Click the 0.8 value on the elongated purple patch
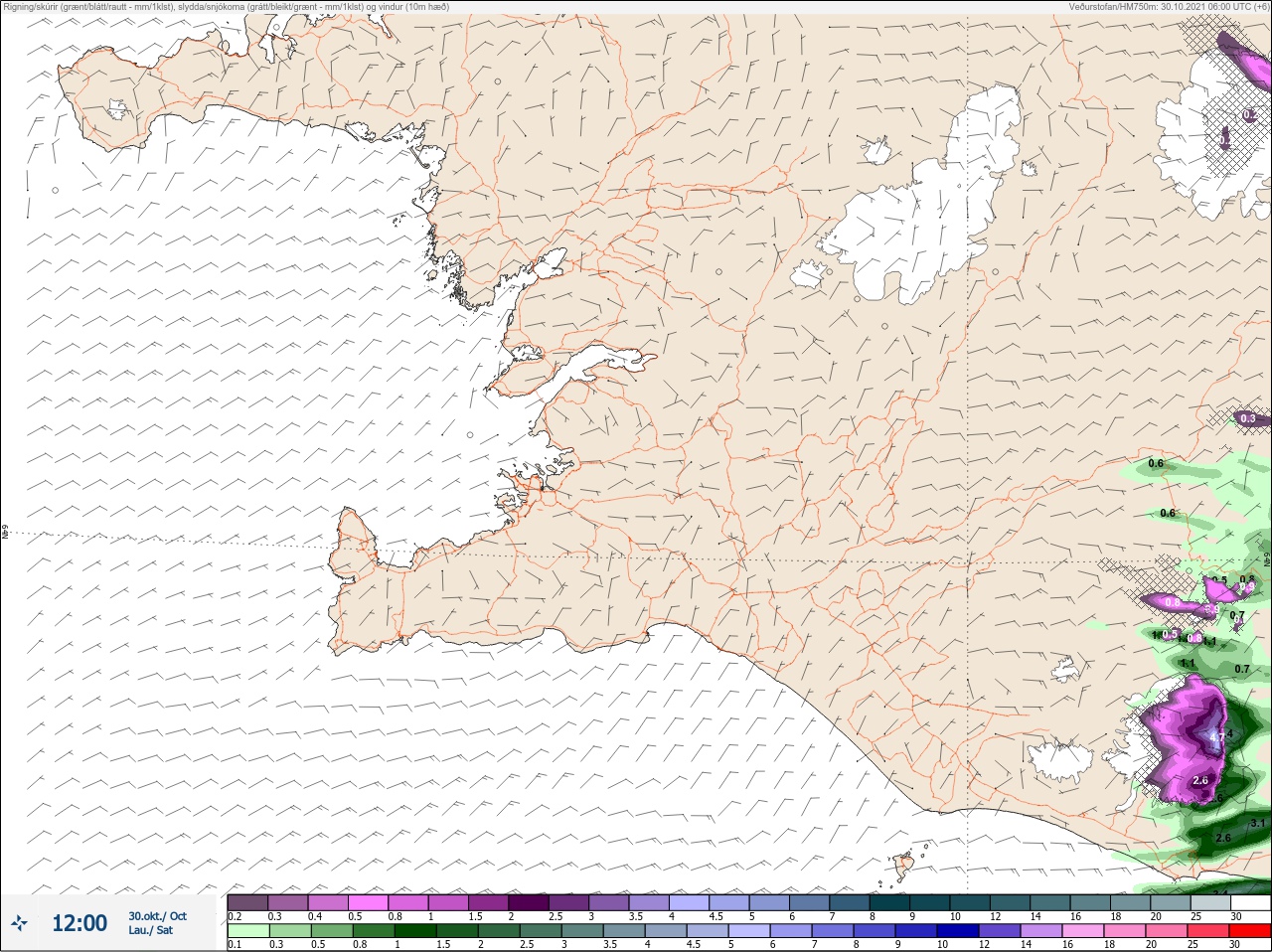The image size is (1272, 952). [1173, 603]
